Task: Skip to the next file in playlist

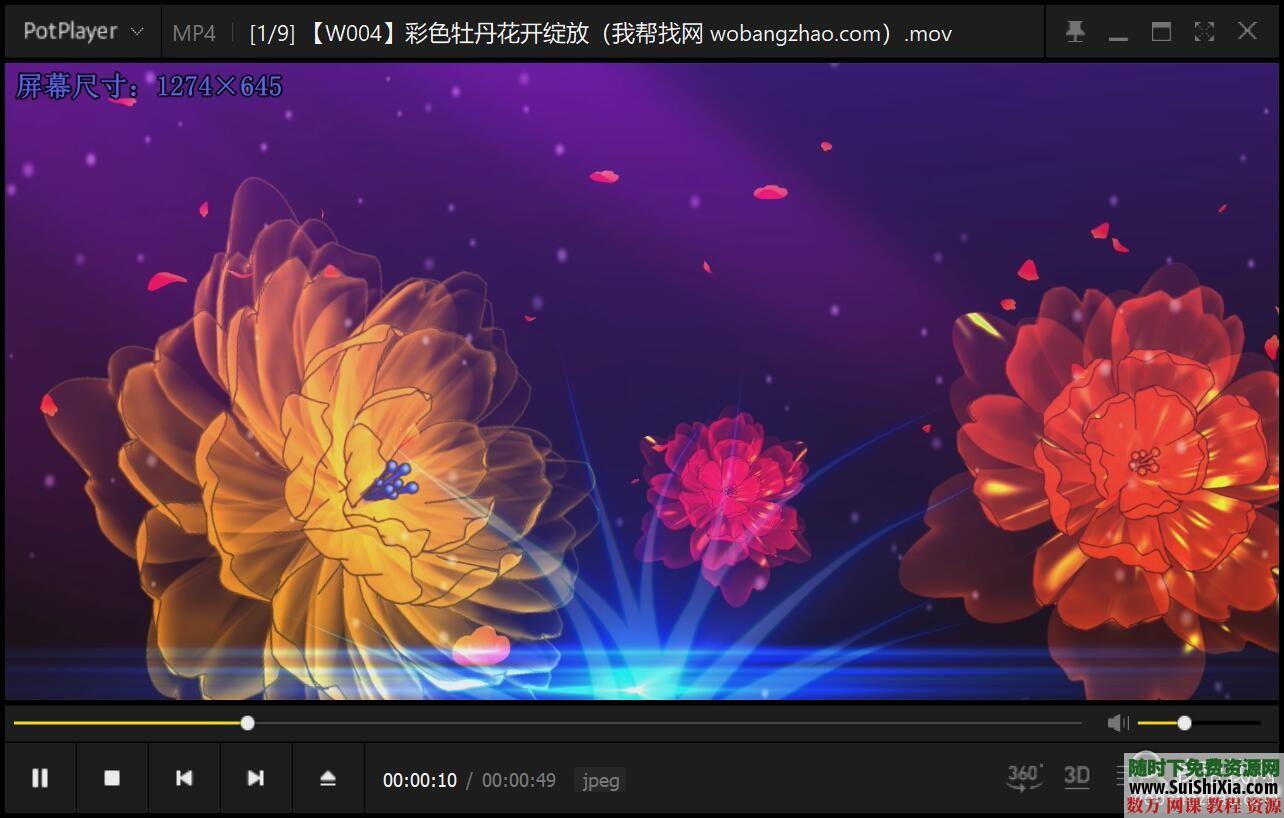Action: tap(256, 777)
